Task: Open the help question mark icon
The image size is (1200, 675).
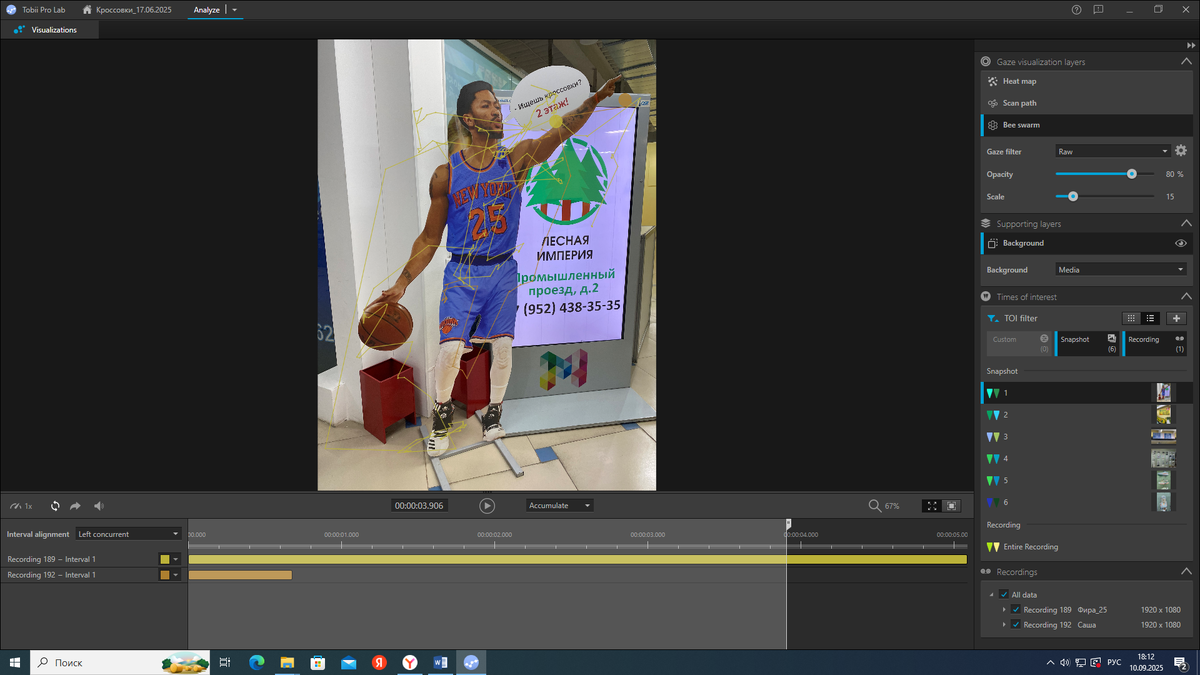Action: pos(1076,9)
